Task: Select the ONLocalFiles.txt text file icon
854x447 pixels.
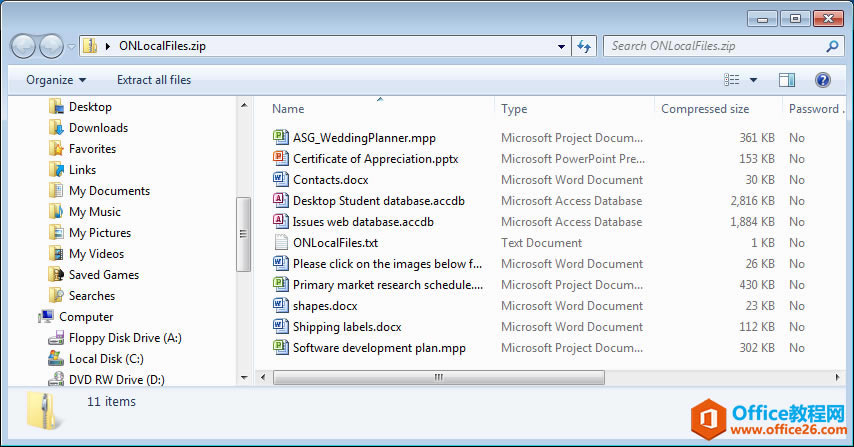Action: (280, 243)
